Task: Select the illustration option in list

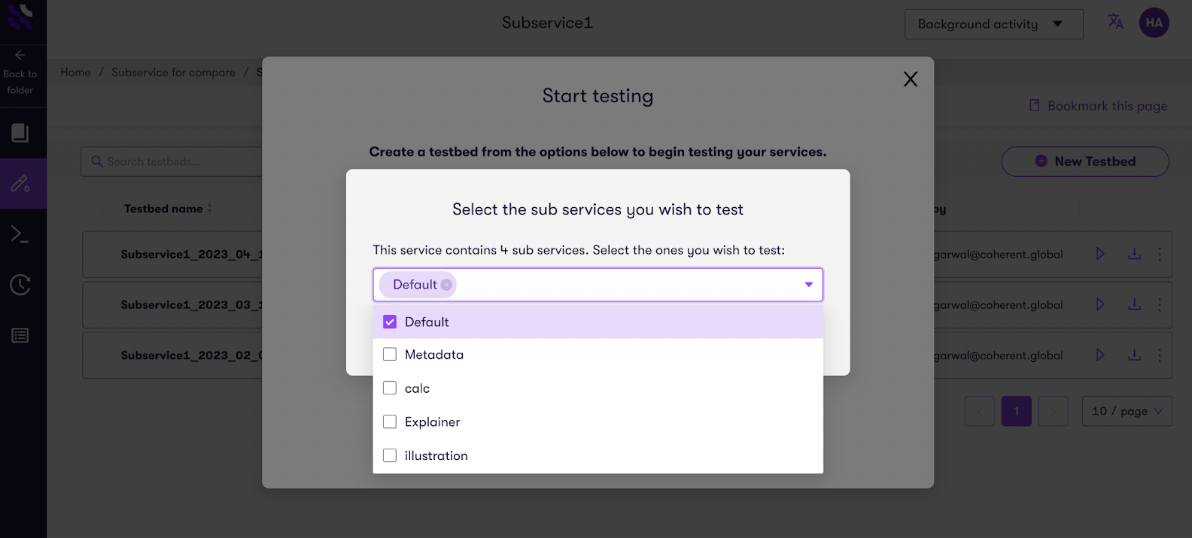Action: click(x=436, y=456)
